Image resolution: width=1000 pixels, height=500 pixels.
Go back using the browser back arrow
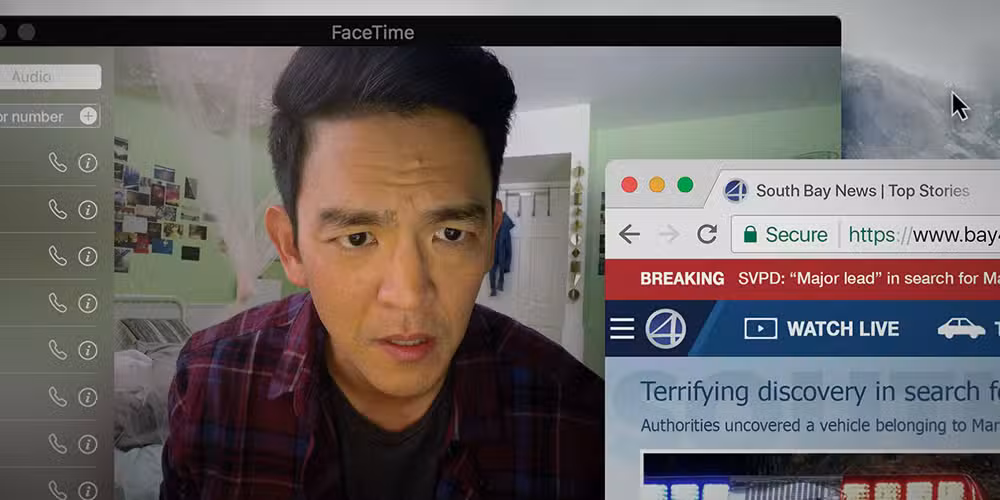tap(629, 235)
